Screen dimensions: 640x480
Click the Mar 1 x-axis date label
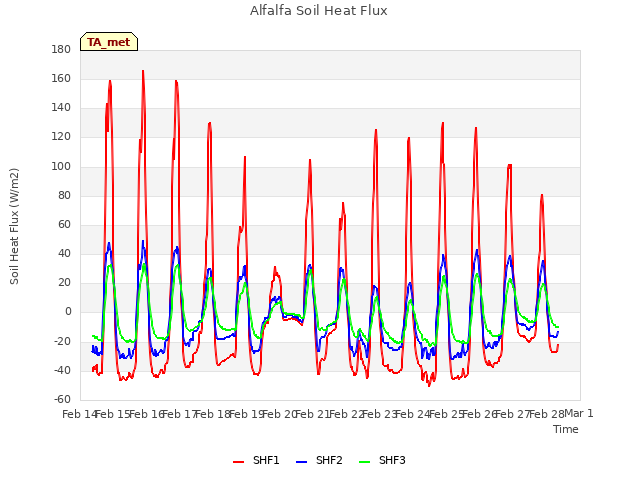point(578,413)
